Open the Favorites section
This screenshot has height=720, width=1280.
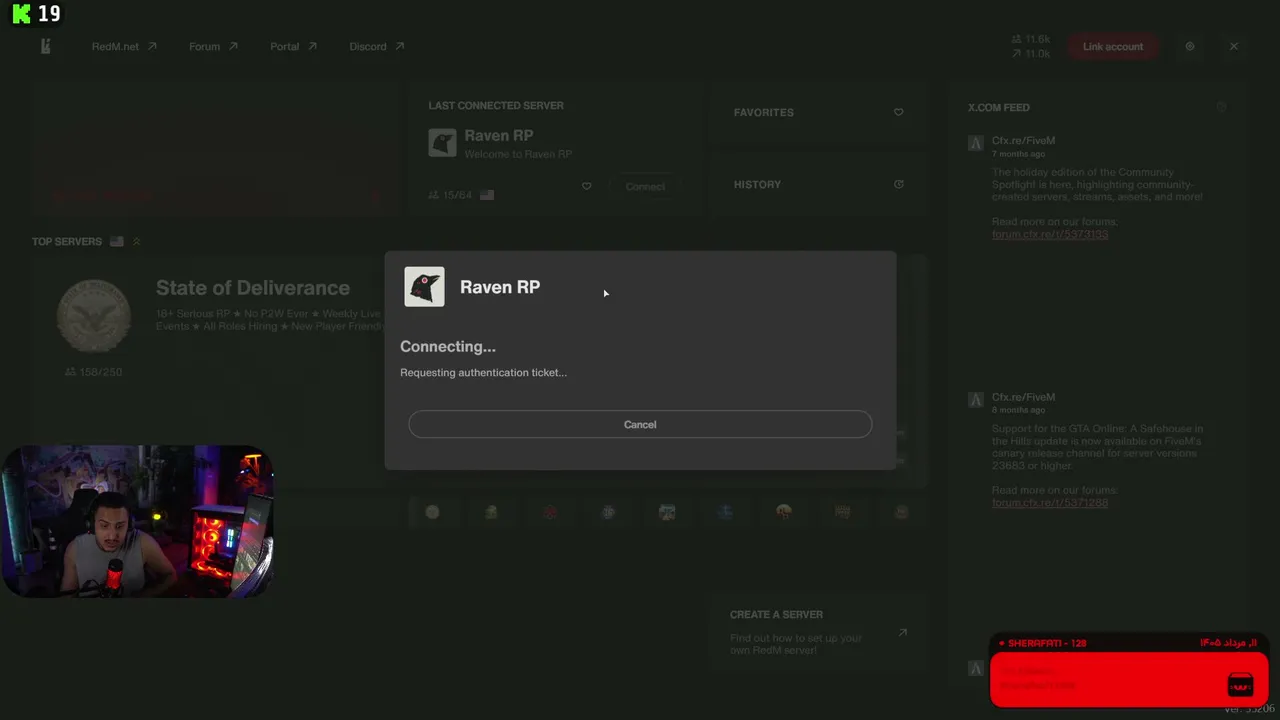point(819,112)
